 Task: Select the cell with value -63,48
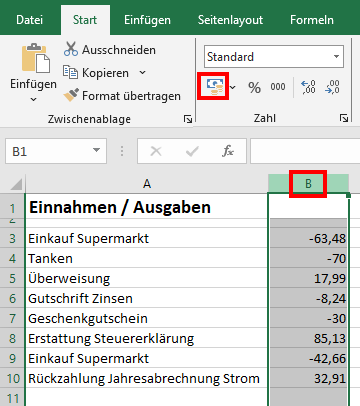click(308, 238)
